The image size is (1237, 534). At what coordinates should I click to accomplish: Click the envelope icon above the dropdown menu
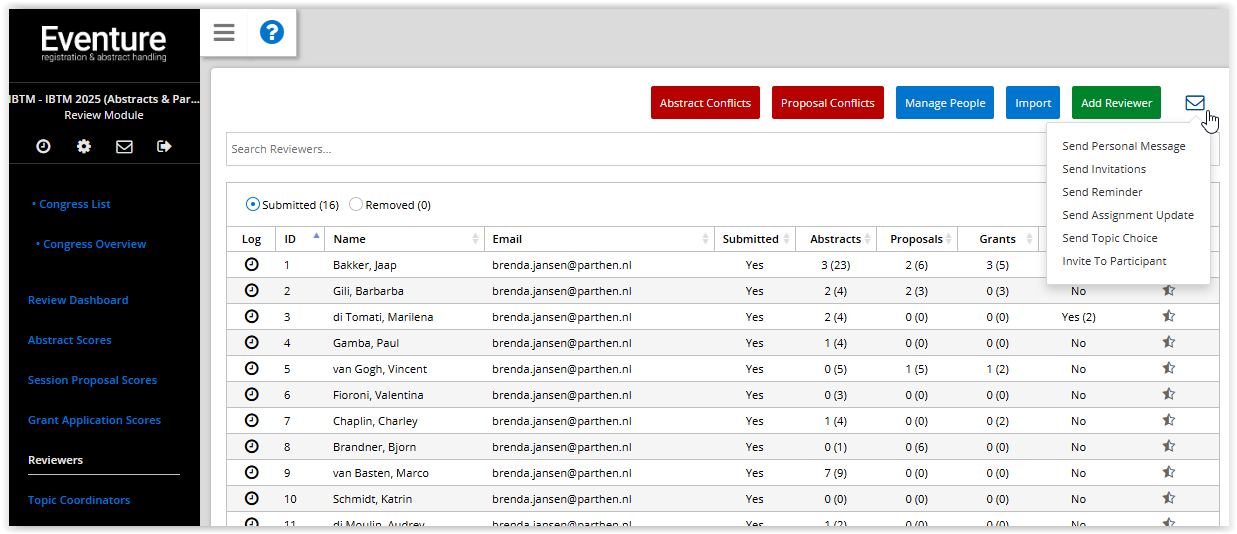pyautogui.click(x=1194, y=103)
